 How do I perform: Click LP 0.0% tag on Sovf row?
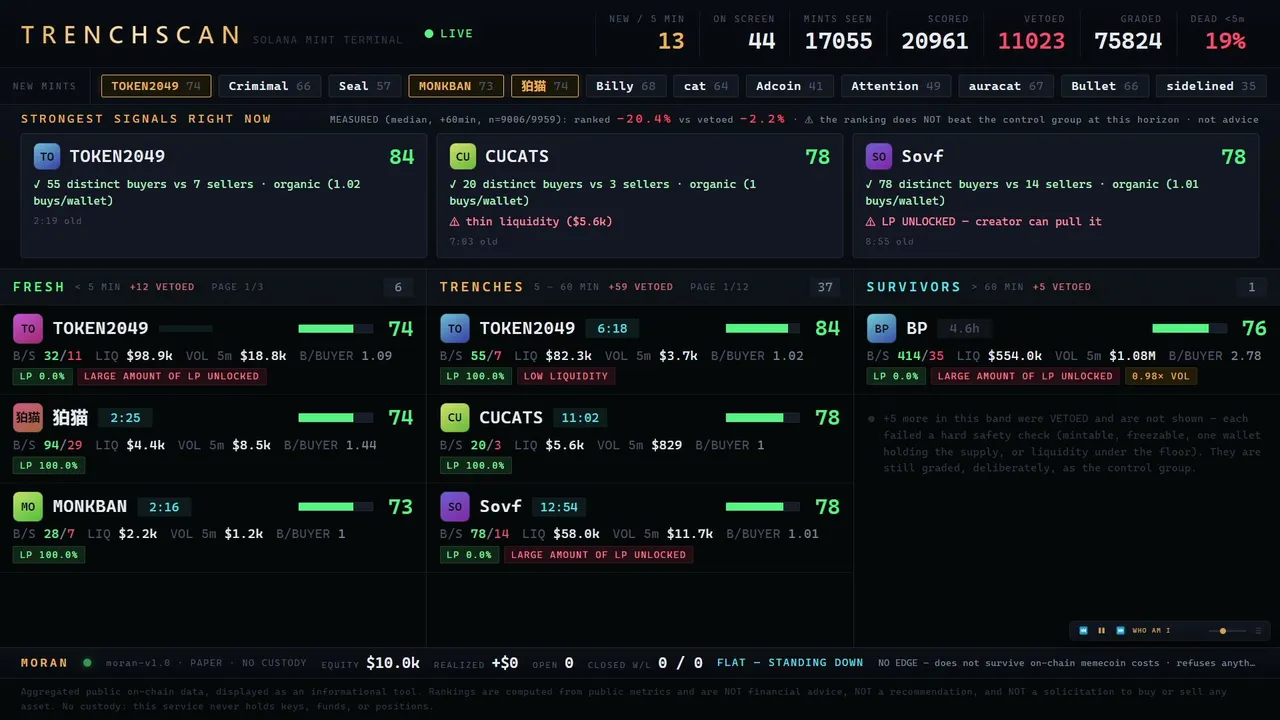(469, 555)
